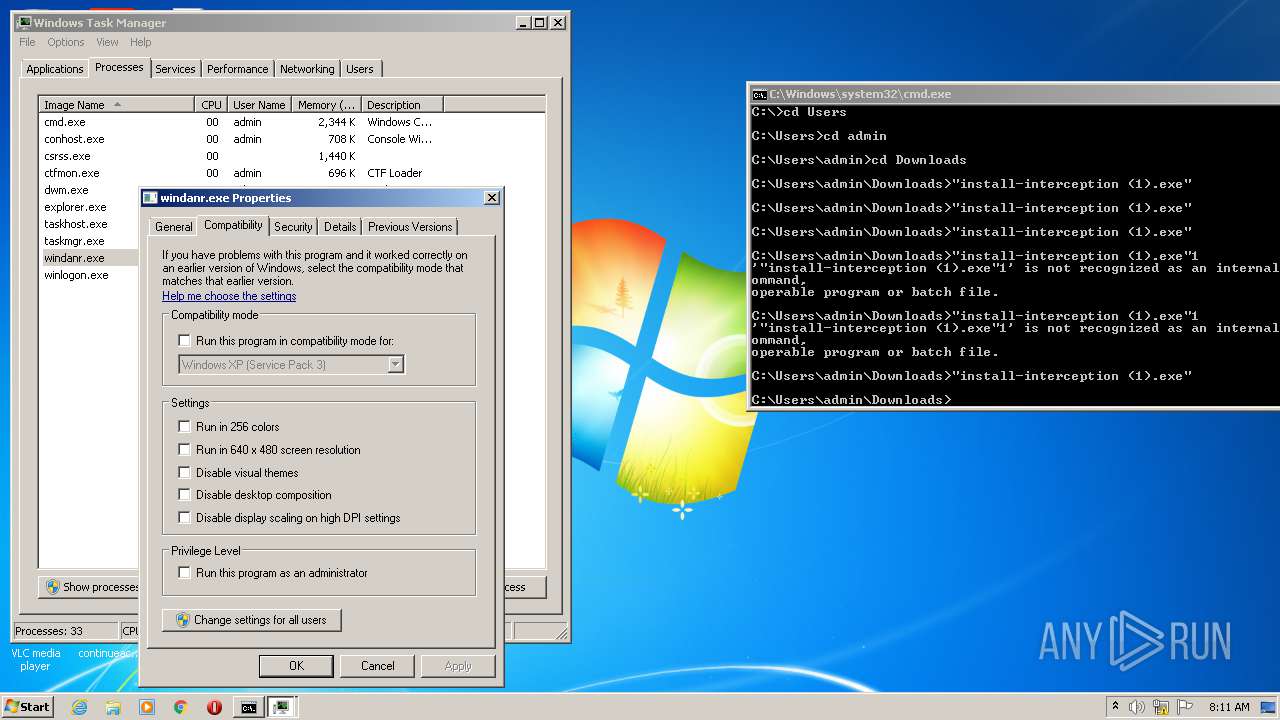Open the Task Manager Services tab

coord(175,69)
